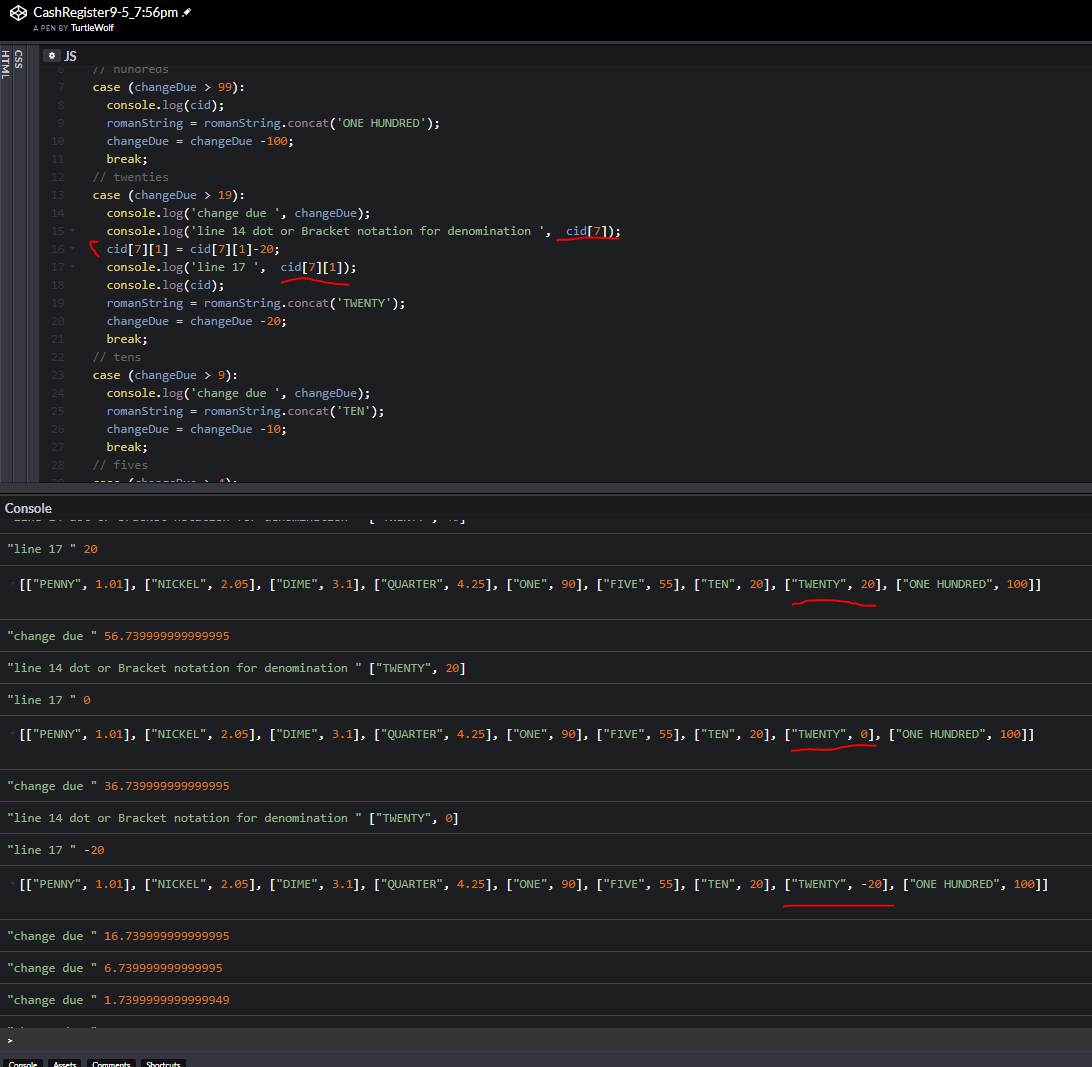The image size is (1092, 1067).
Task: Fold code at line 16 gutter arrow
Action: (x=72, y=250)
